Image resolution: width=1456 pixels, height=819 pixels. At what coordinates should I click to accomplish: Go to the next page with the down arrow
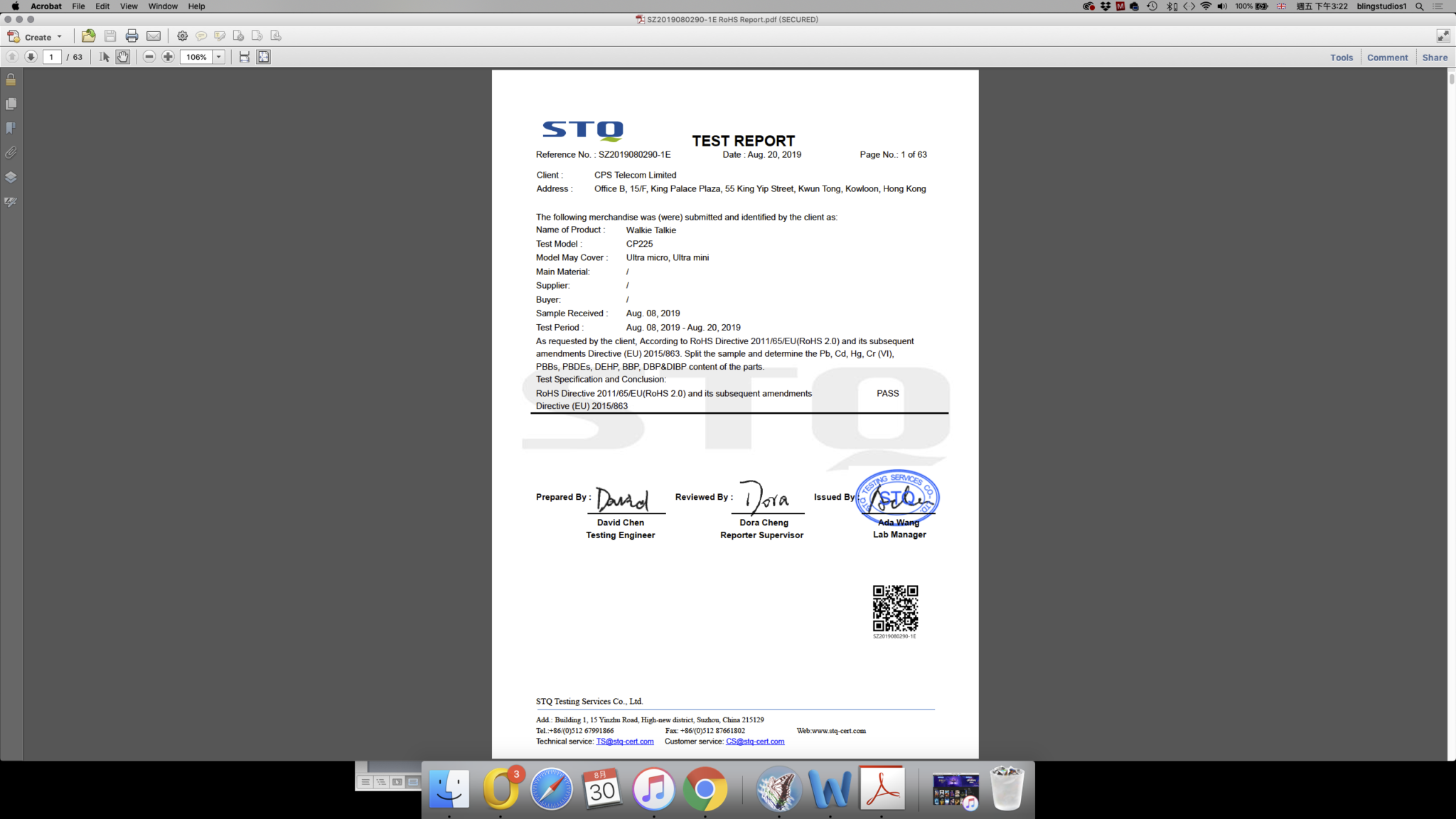point(31,57)
